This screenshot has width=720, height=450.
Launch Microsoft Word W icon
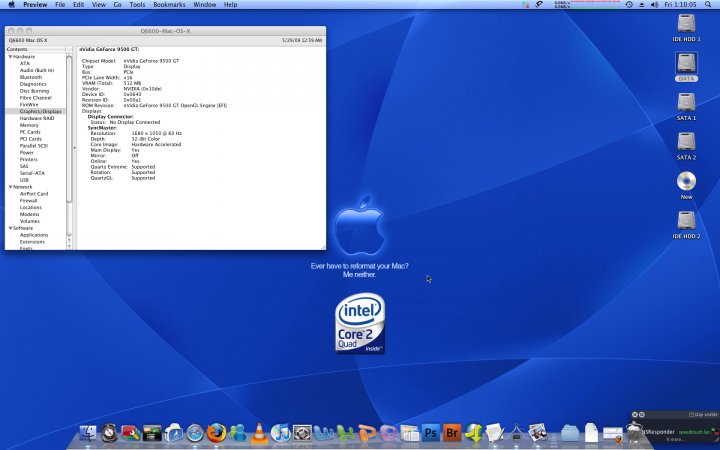pyautogui.click(x=324, y=433)
